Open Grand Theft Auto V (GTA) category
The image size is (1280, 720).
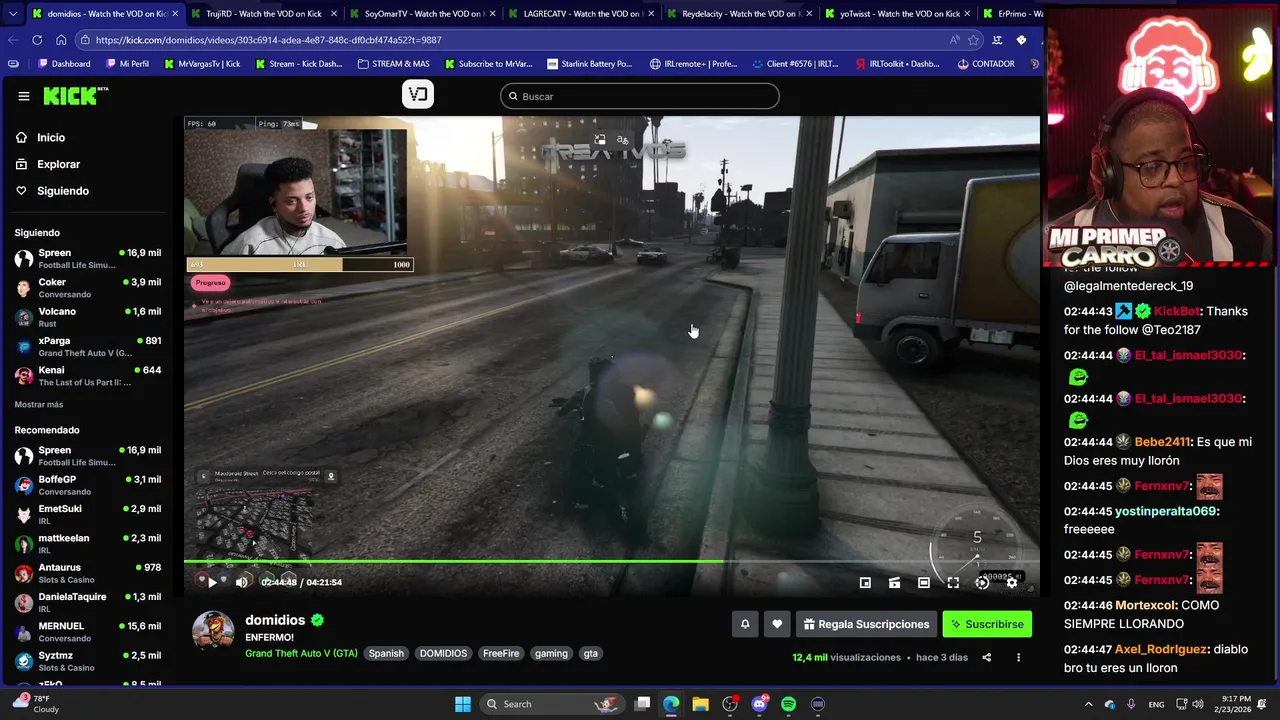point(301,653)
